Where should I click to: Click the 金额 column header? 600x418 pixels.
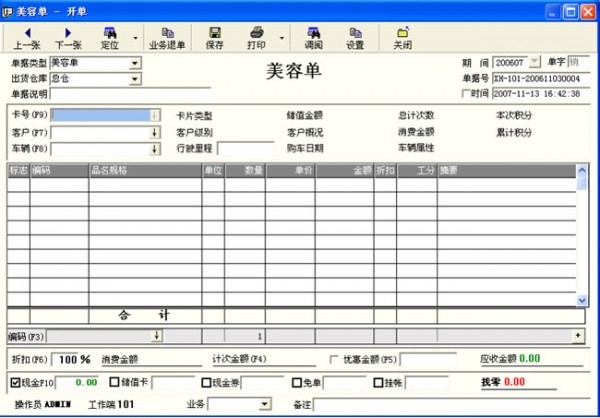click(345, 171)
